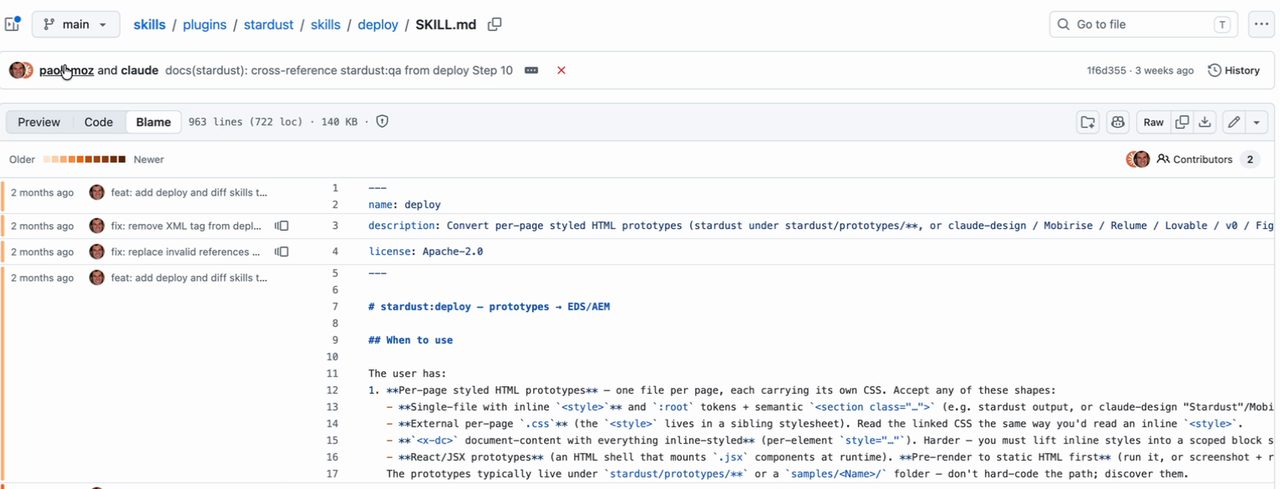The height and width of the screenshot is (489, 1280).
Task: Open the deploy breadcrumb folder
Action: (x=378, y=24)
